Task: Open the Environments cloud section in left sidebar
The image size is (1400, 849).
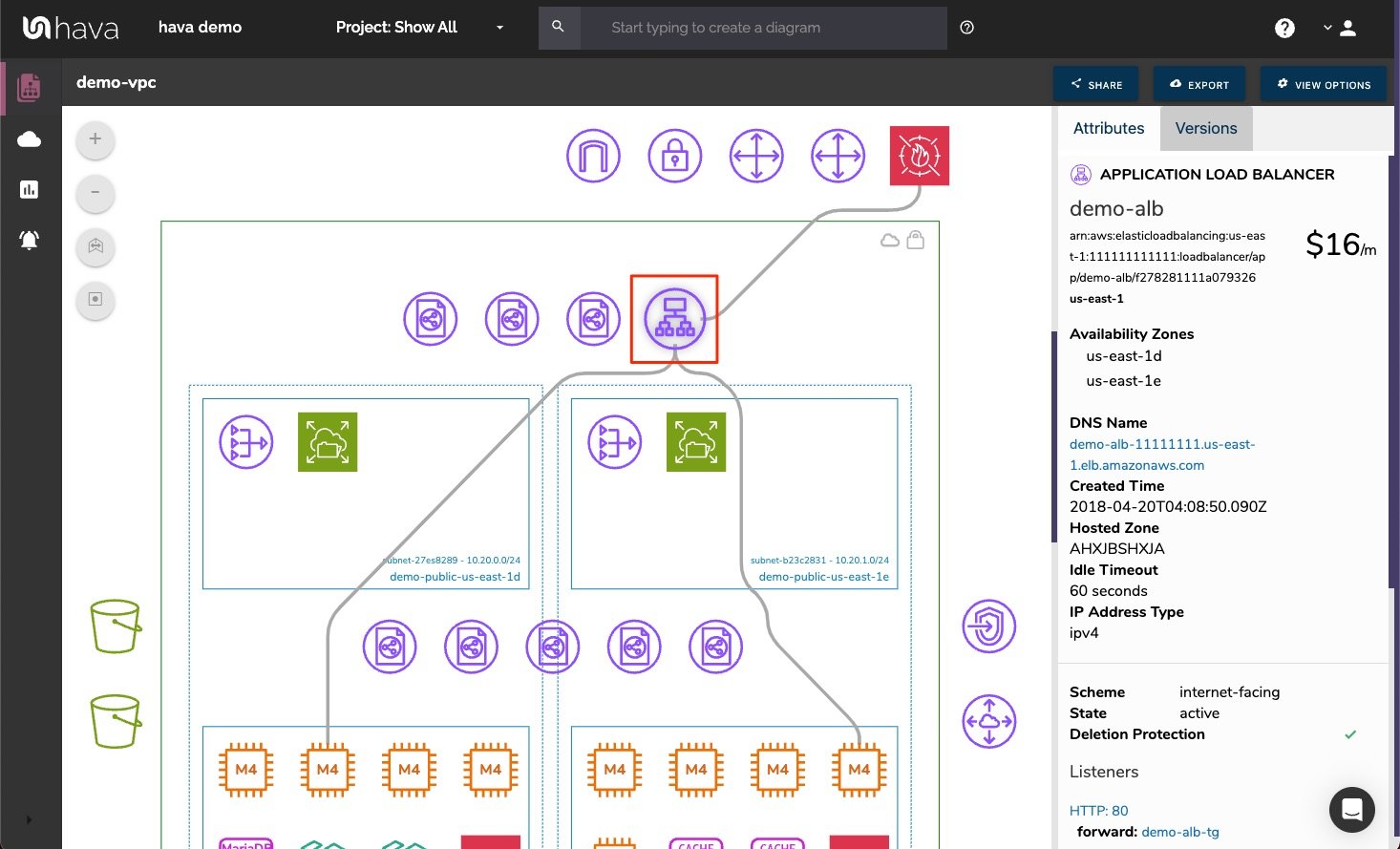Action: tap(30, 138)
